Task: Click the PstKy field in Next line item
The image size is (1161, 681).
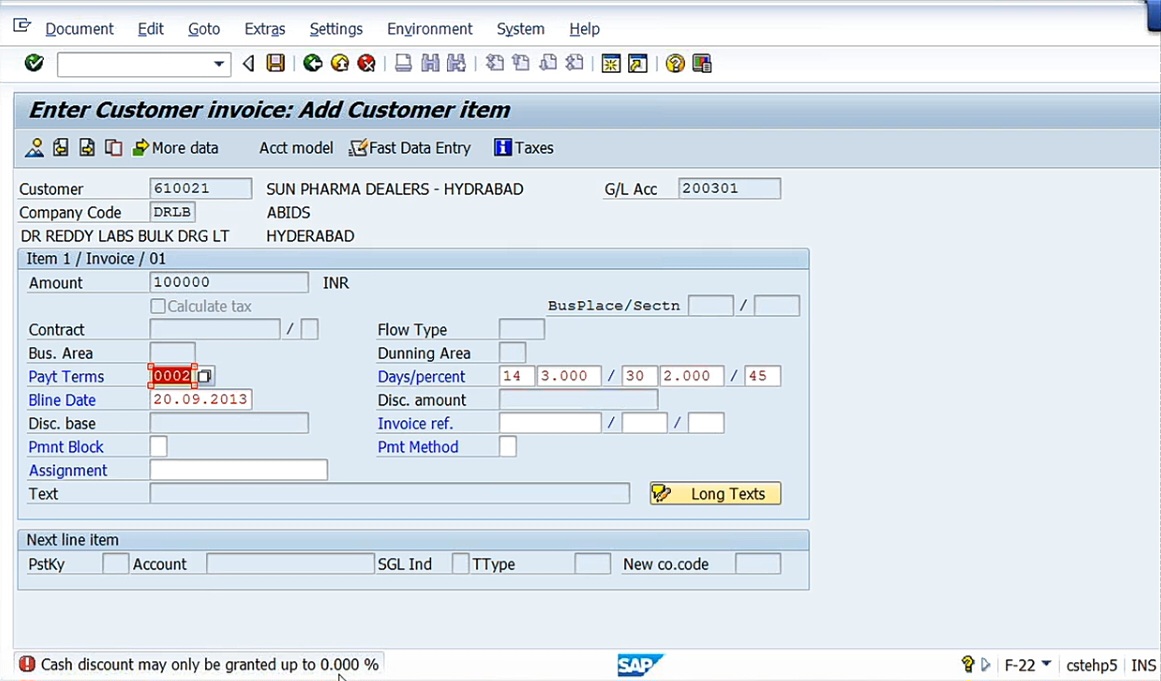Action: click(x=116, y=564)
